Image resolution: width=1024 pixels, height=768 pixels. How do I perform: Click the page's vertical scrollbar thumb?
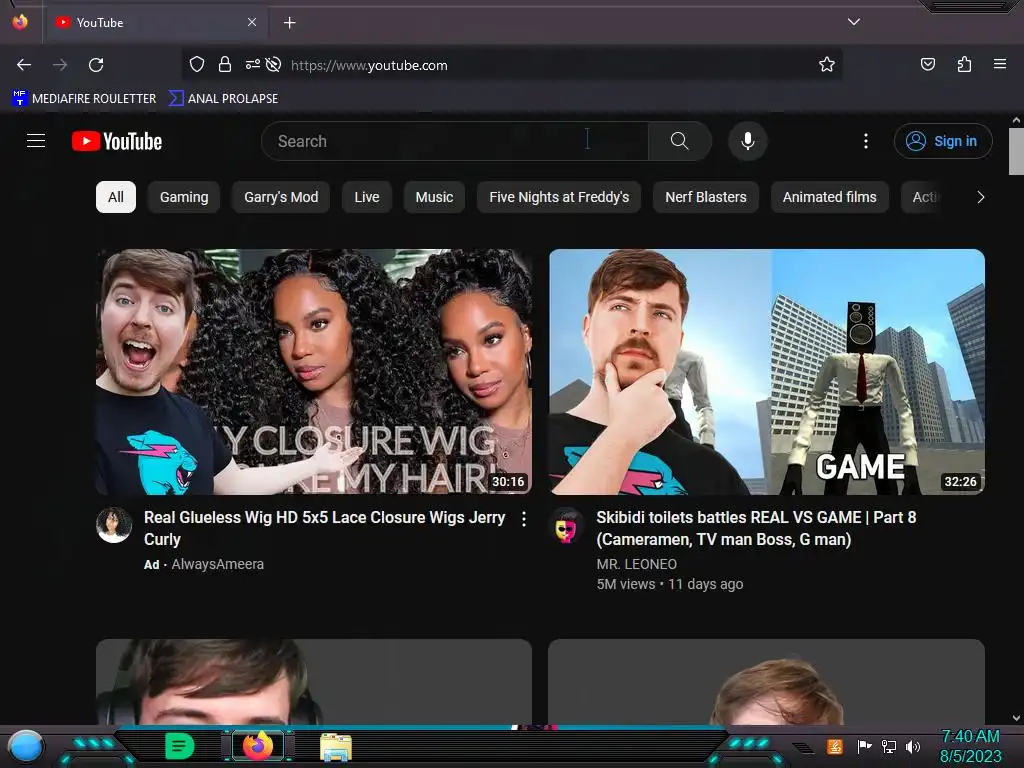(1016, 152)
